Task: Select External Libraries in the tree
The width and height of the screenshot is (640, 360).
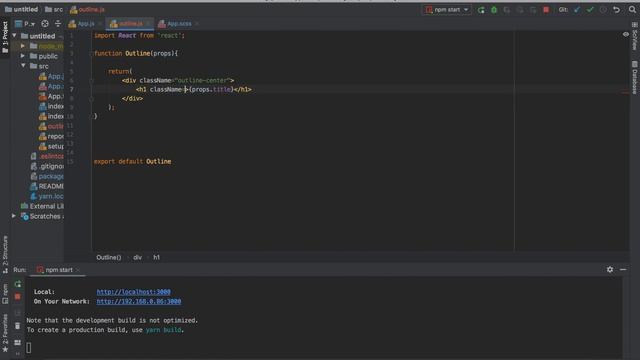Action: click(x=42, y=206)
